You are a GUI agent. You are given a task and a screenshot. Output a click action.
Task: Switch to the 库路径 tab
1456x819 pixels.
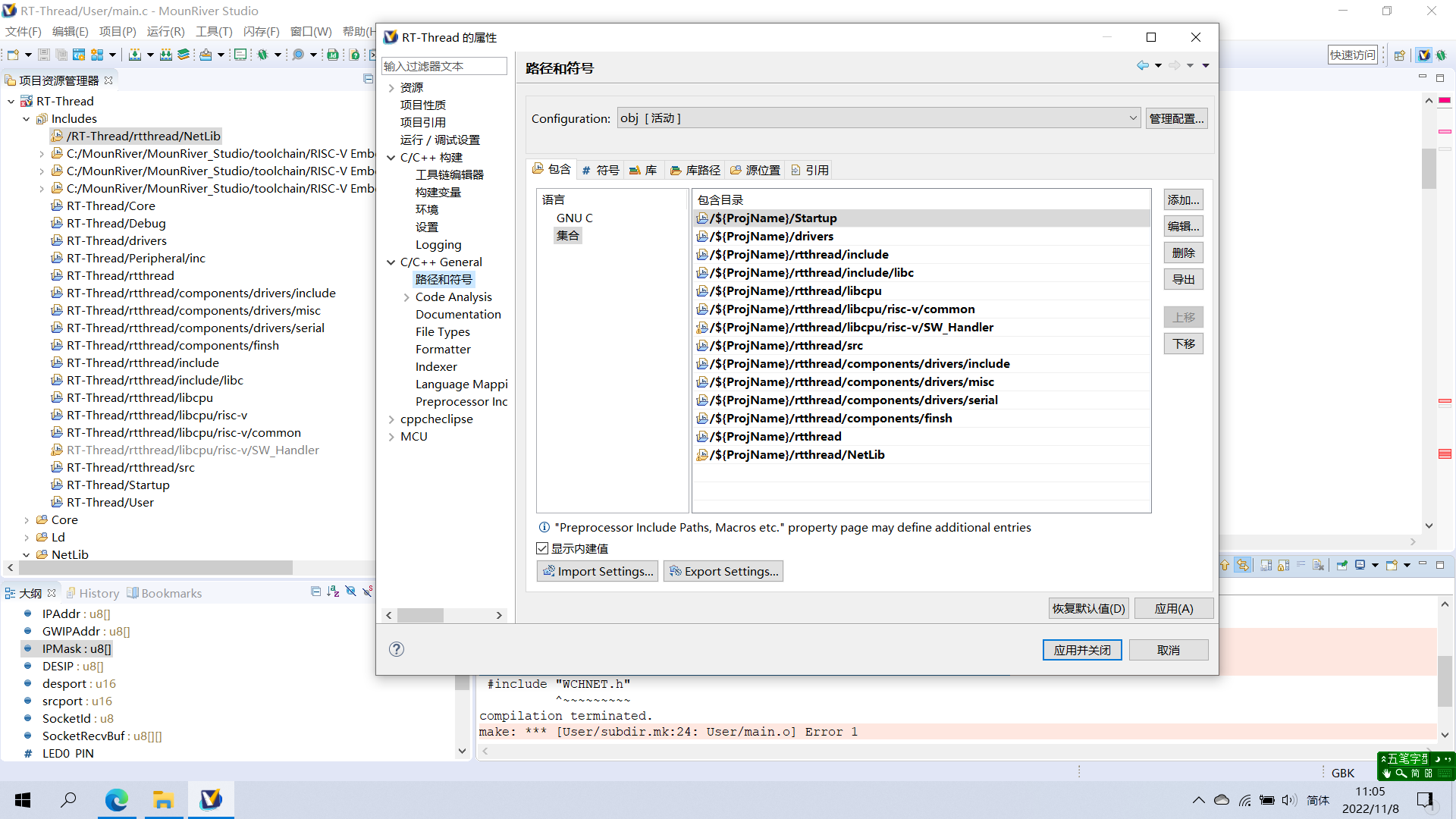pyautogui.click(x=695, y=170)
